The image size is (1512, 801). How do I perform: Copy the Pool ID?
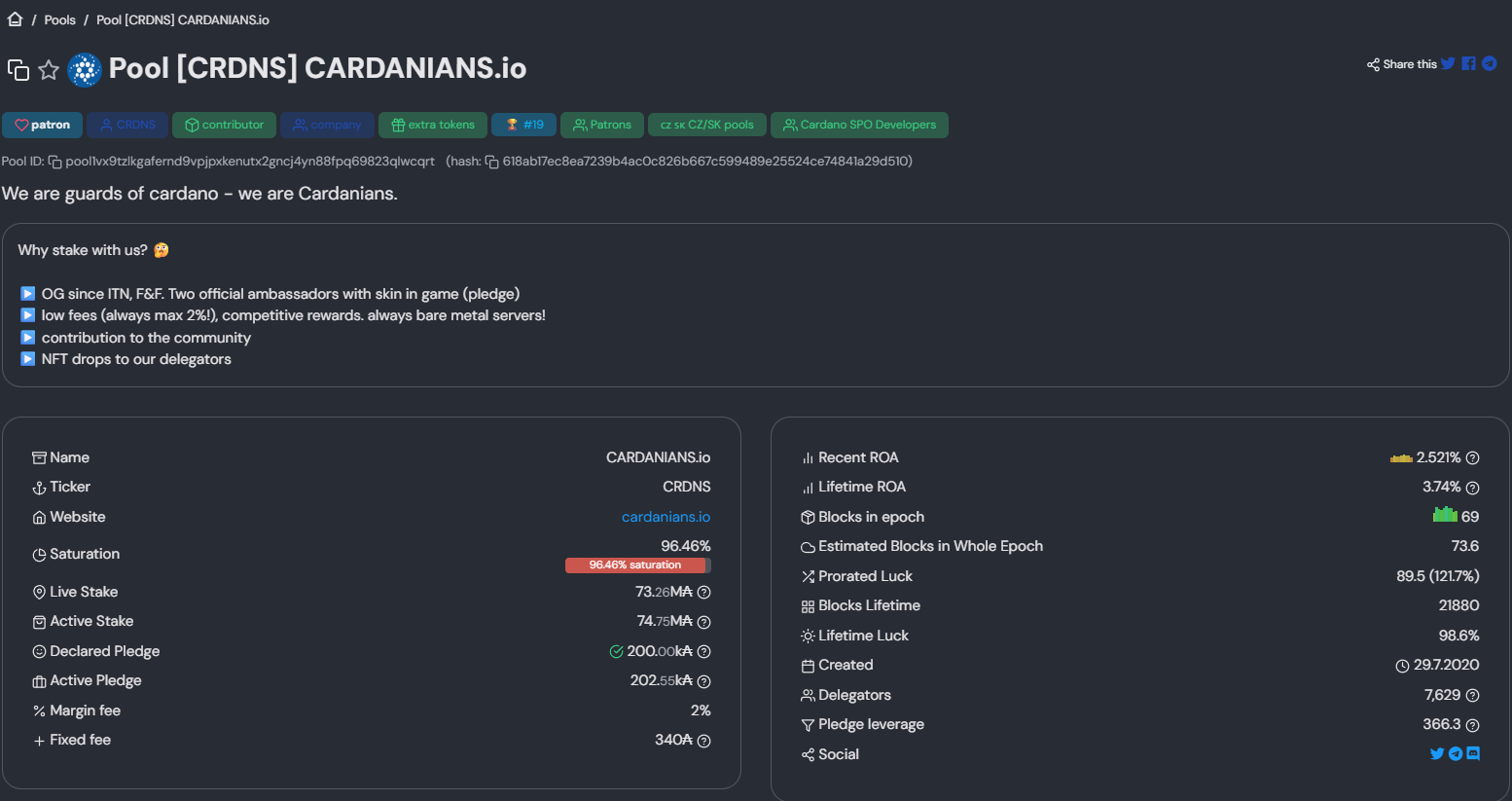pyautogui.click(x=55, y=163)
